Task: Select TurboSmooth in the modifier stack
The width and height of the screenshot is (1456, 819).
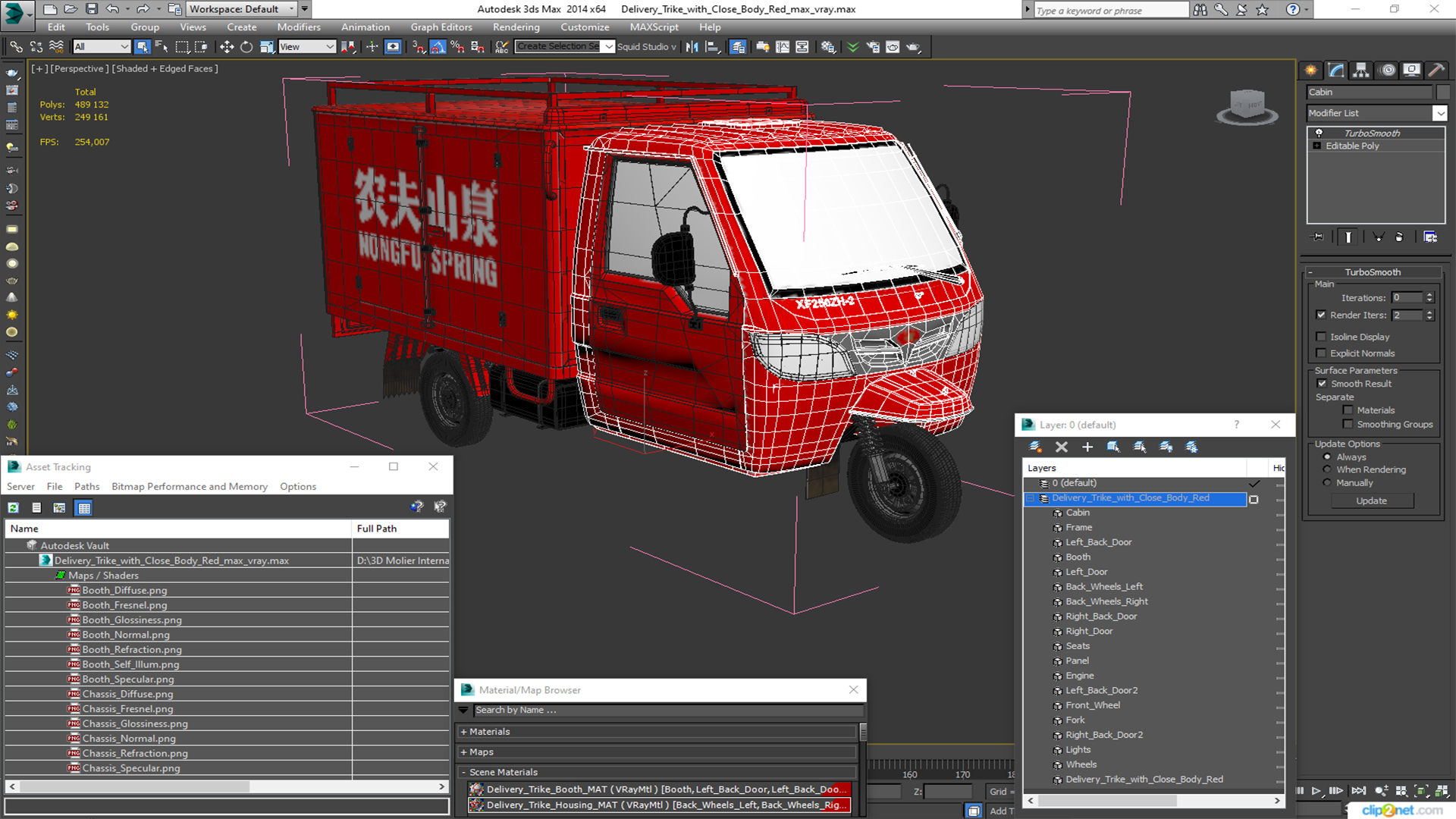Action: [x=1372, y=133]
